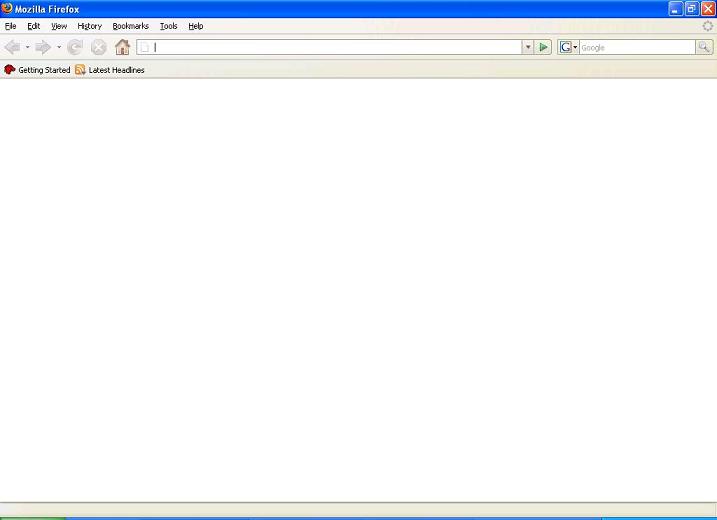Click the activity throbber icon
717x520 pixels.
point(707,26)
